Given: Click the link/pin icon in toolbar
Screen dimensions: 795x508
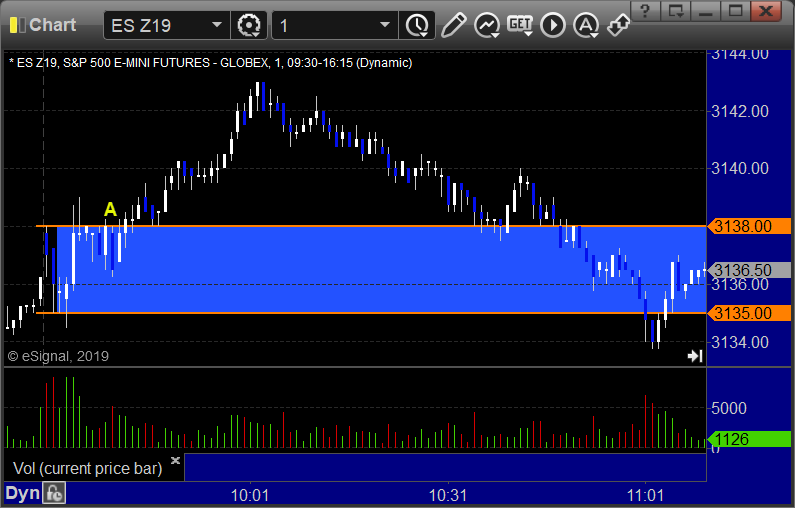Looking at the screenshot, I should [618, 25].
